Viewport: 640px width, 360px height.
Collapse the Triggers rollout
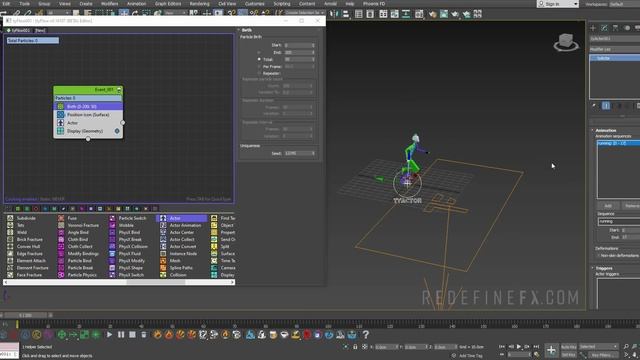click(x=593, y=268)
